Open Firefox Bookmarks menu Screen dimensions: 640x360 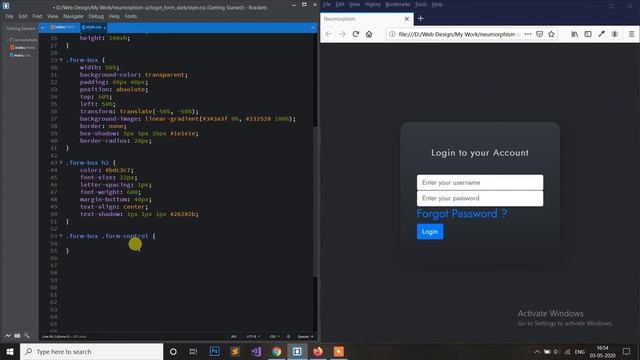pos(398,4)
